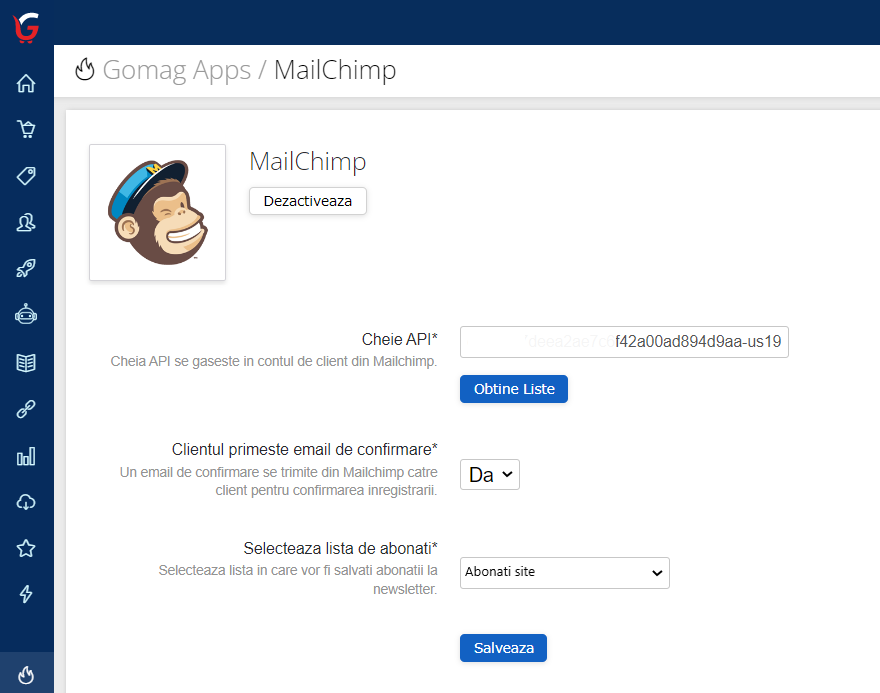Select the link icon in the sidebar
Image resolution: width=880 pixels, height=693 pixels.
[x=26, y=408]
